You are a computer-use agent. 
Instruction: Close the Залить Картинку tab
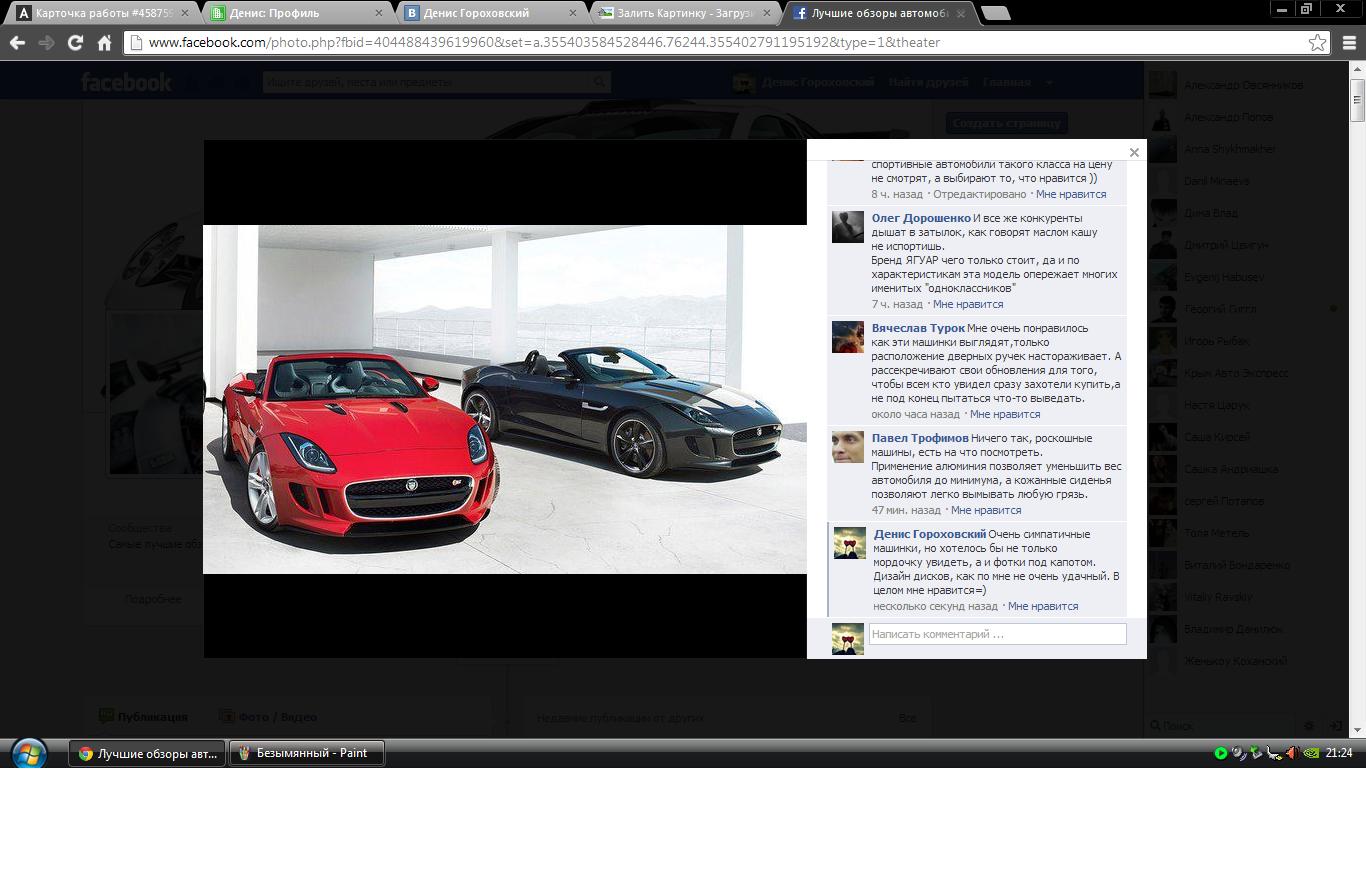[x=767, y=14]
